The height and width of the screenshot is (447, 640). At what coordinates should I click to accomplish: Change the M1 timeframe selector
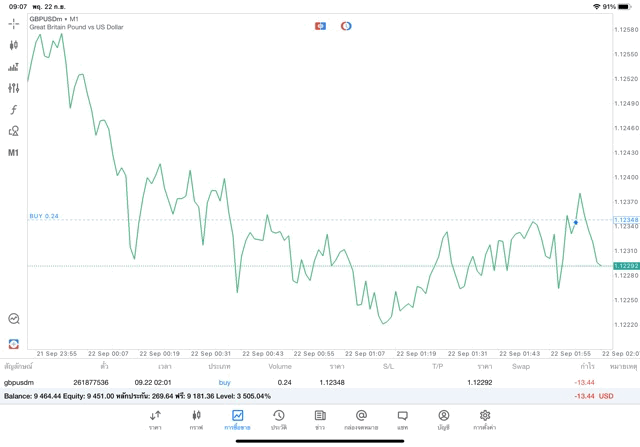point(13,153)
